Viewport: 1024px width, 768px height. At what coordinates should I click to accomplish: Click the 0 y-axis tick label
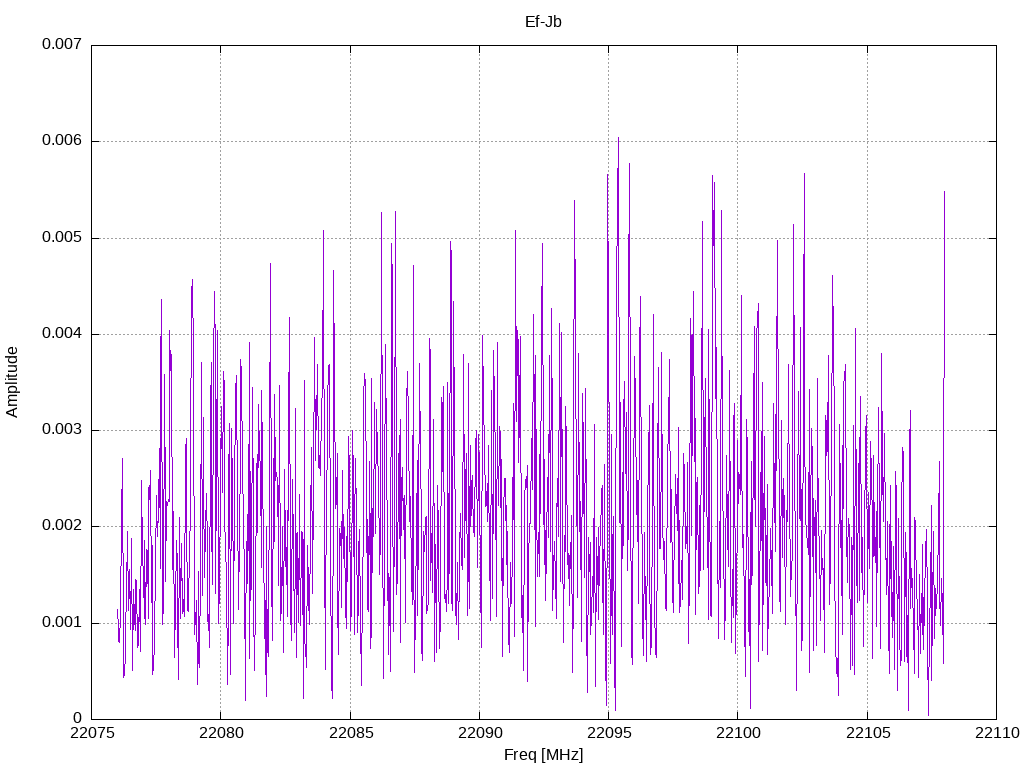coord(78,718)
